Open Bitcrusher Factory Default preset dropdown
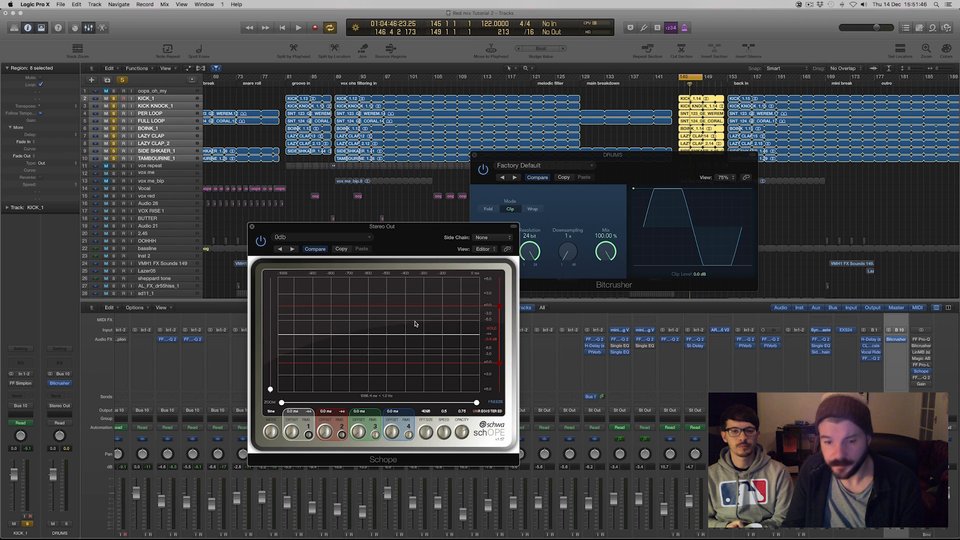960x540 pixels. [x=544, y=165]
